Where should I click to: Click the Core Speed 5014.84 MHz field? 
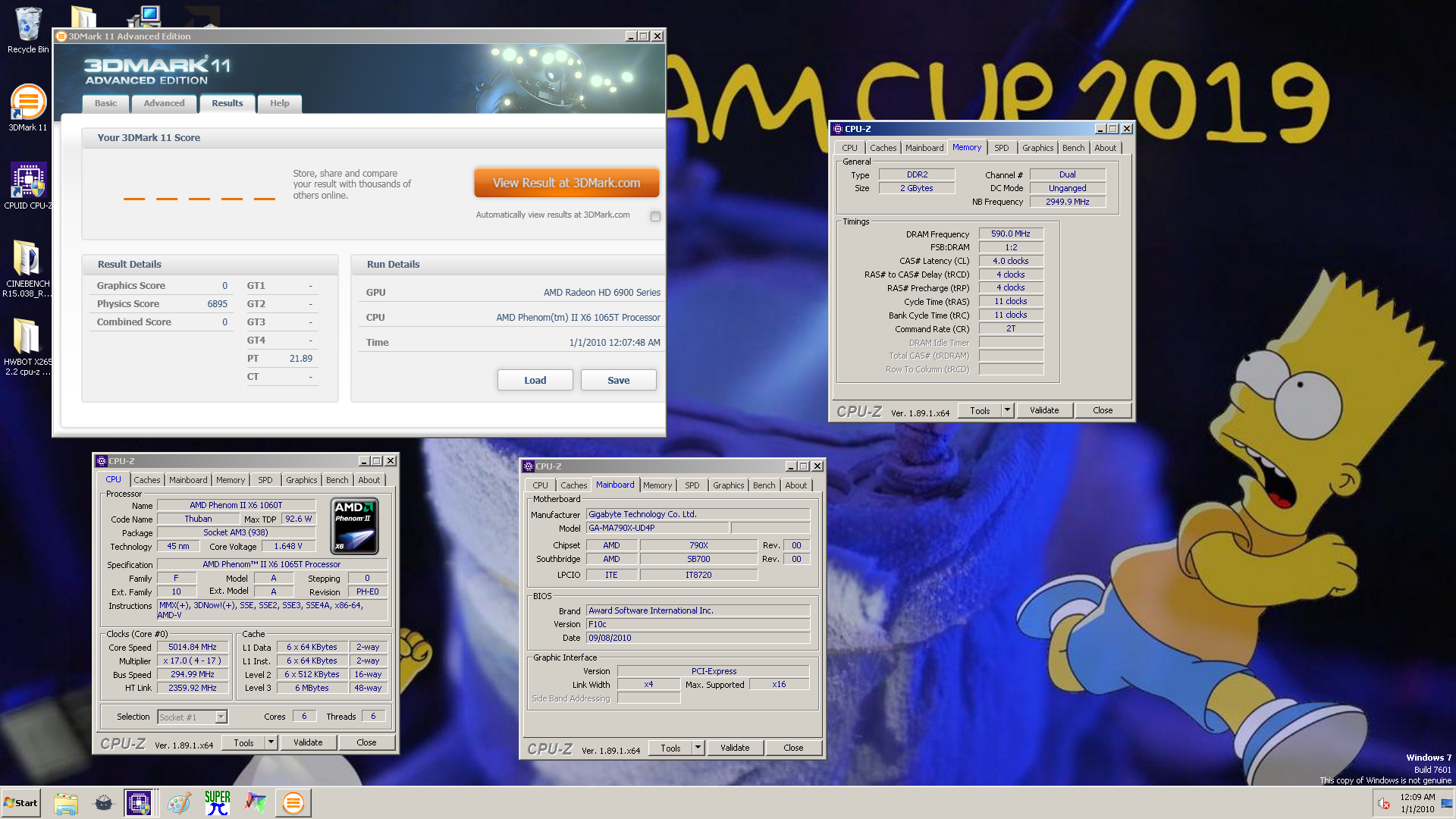click(x=193, y=647)
